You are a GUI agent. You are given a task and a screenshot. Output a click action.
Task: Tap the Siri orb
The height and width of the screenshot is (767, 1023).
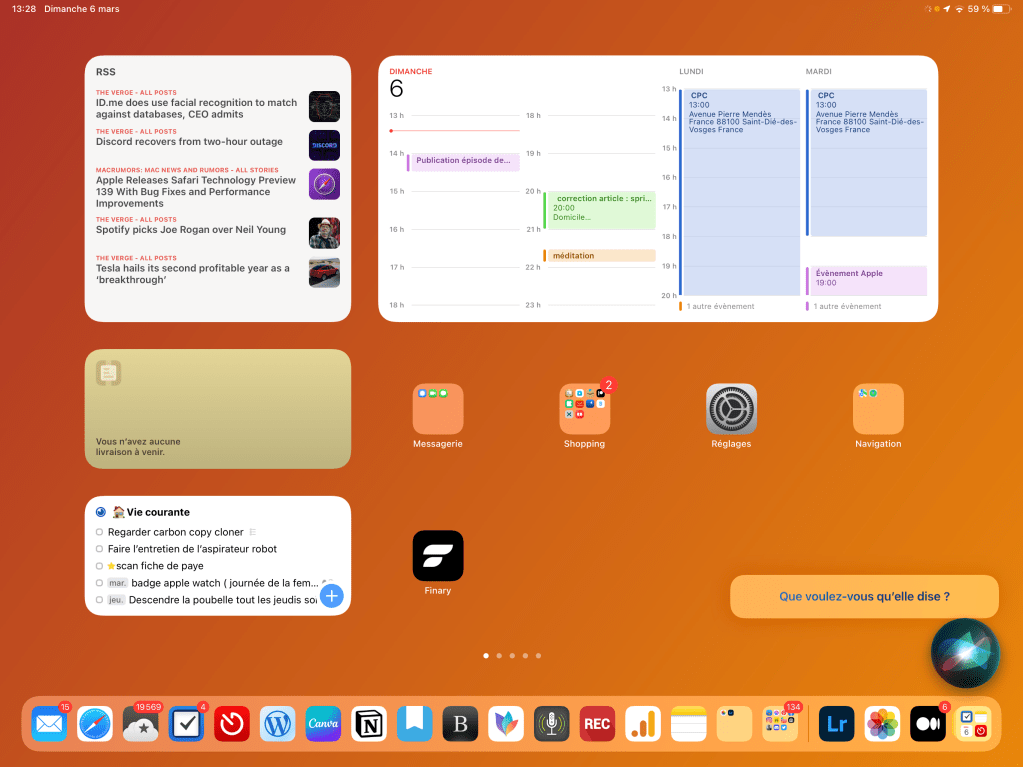click(964, 653)
